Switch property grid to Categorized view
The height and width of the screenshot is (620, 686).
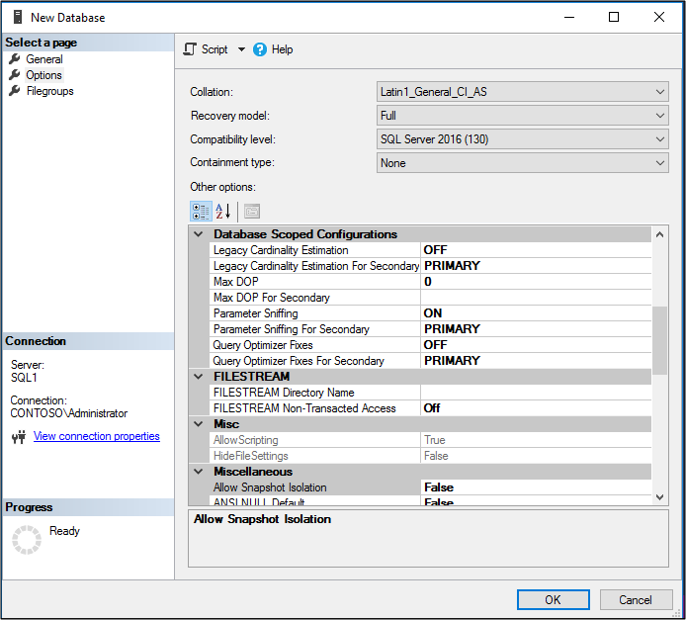click(200, 211)
